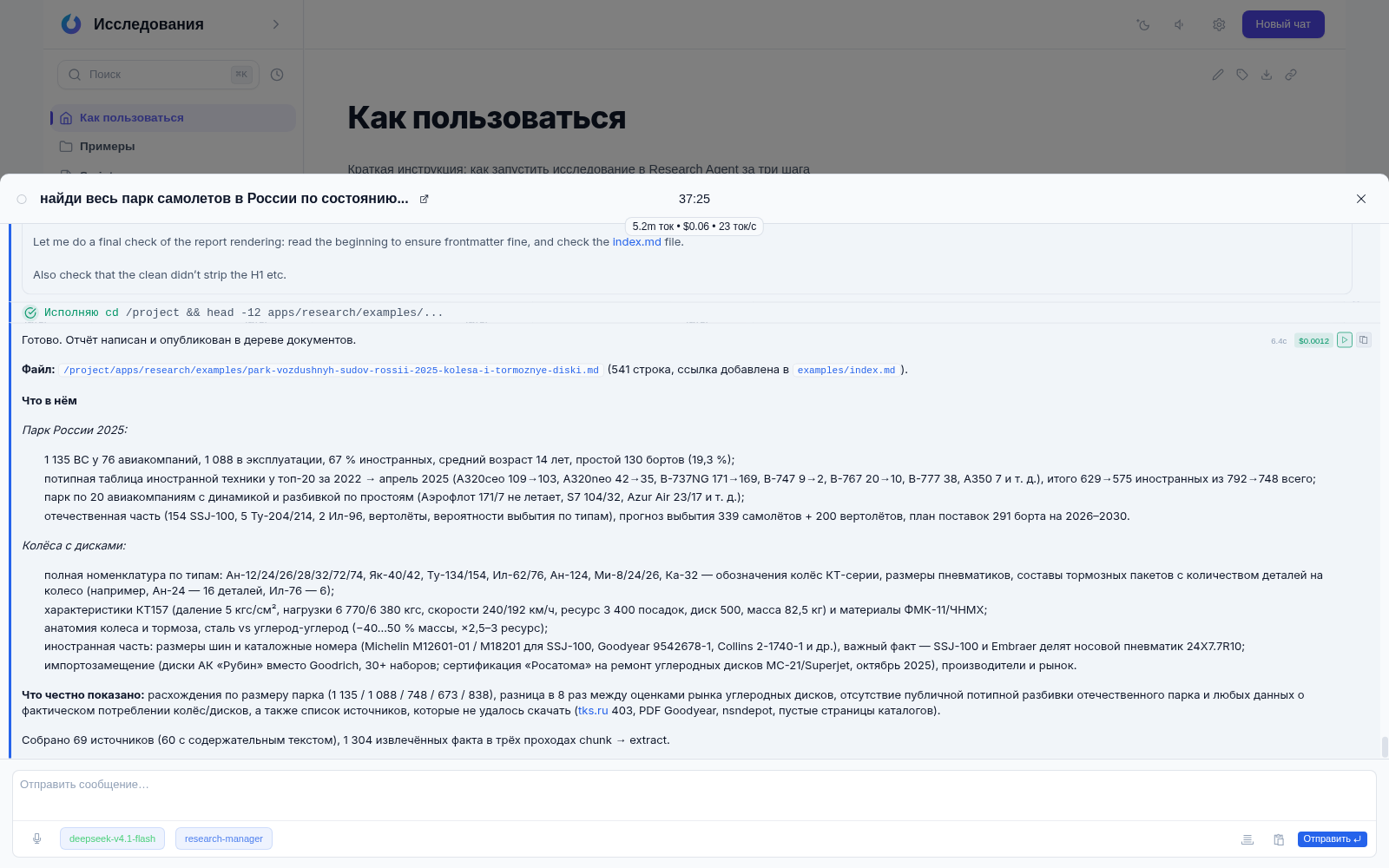Image resolution: width=1389 pixels, height=868 pixels.
Task: Click the clipboard icon next to Отправить
Action: point(1279,839)
